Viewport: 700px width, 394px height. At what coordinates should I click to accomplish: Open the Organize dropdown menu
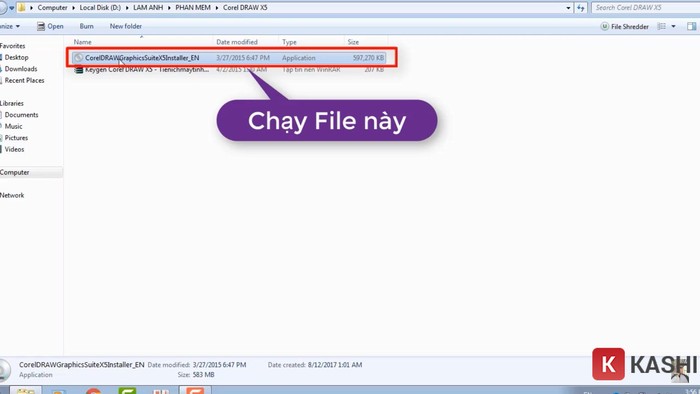click(x=10, y=26)
